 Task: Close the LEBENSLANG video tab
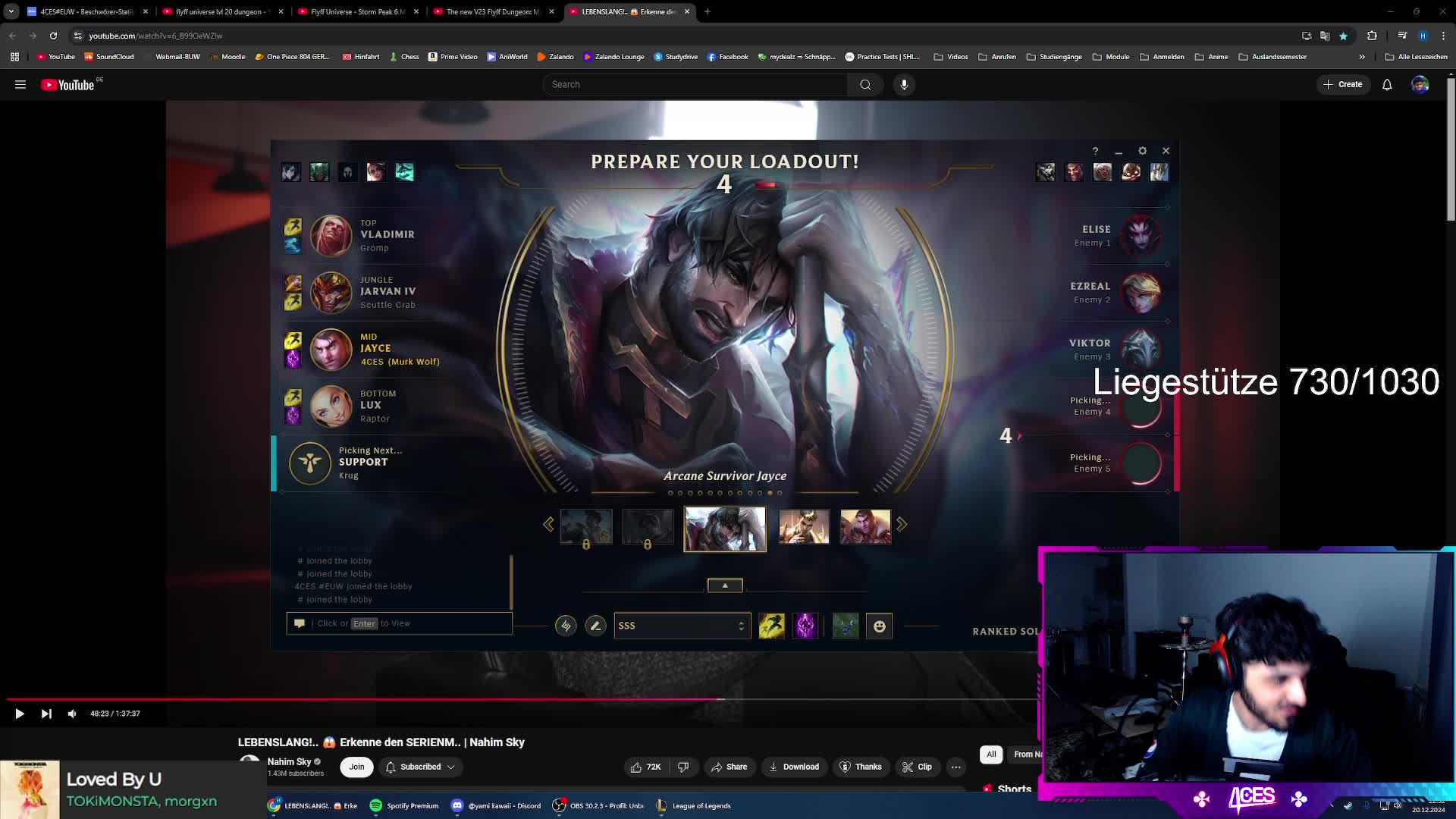pyautogui.click(x=687, y=11)
